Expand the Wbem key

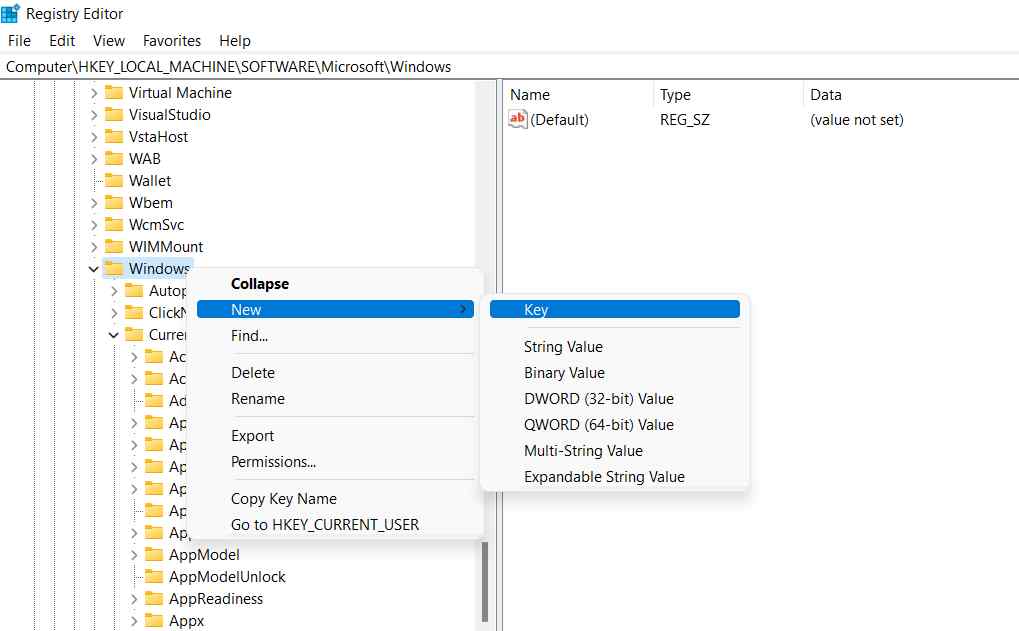point(94,203)
